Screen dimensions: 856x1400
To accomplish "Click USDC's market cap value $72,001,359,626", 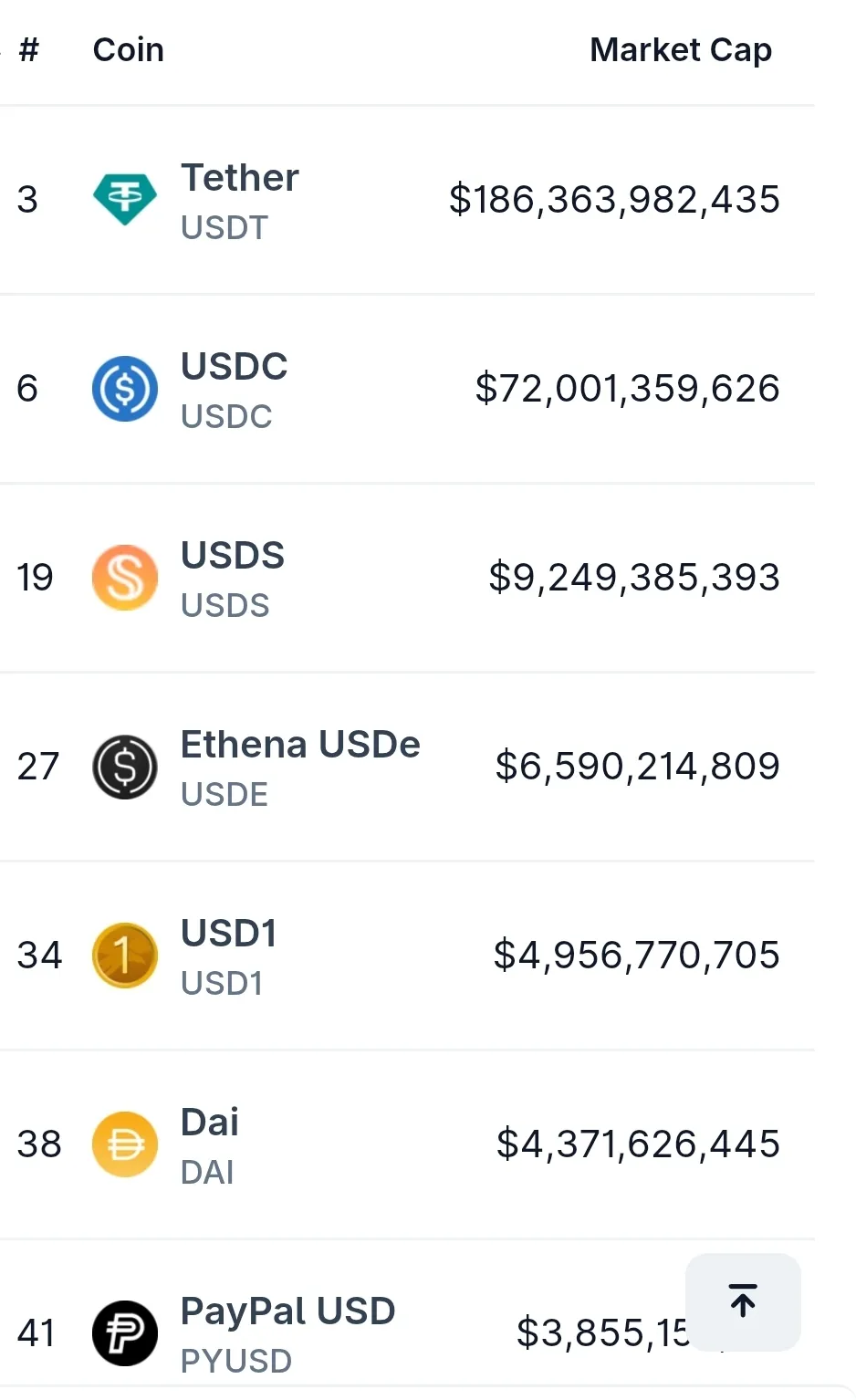I will coord(627,389).
